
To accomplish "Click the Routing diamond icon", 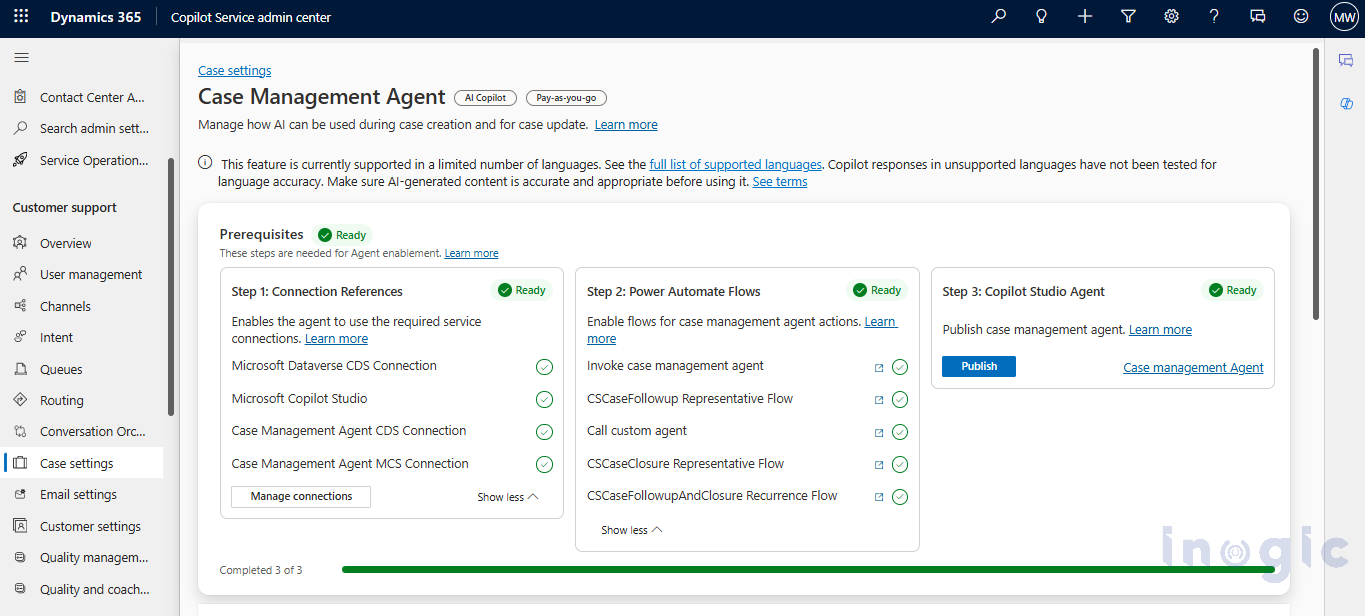I will point(20,400).
